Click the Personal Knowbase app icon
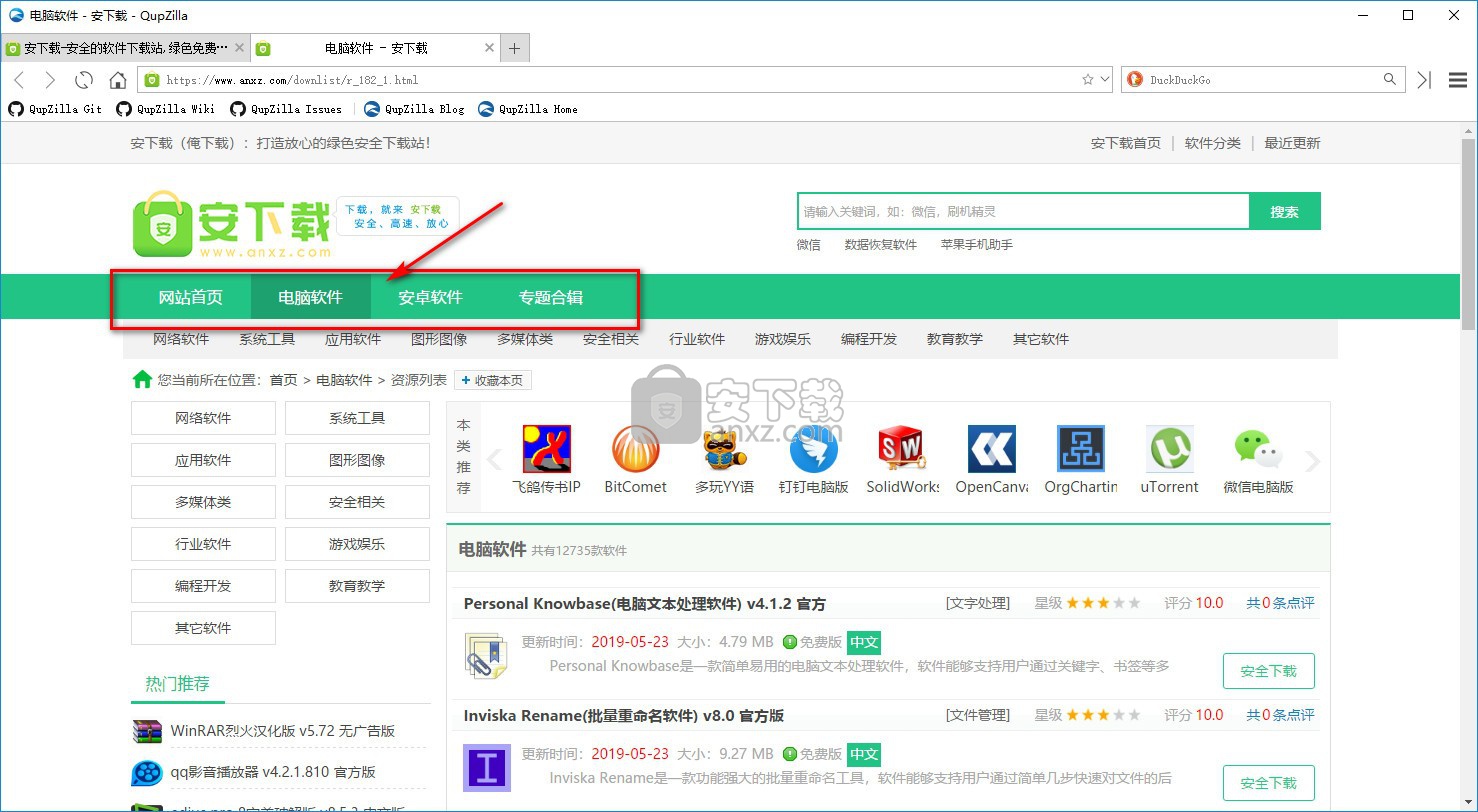Screen dimensions: 1478x812 pyautogui.click(x=487, y=656)
